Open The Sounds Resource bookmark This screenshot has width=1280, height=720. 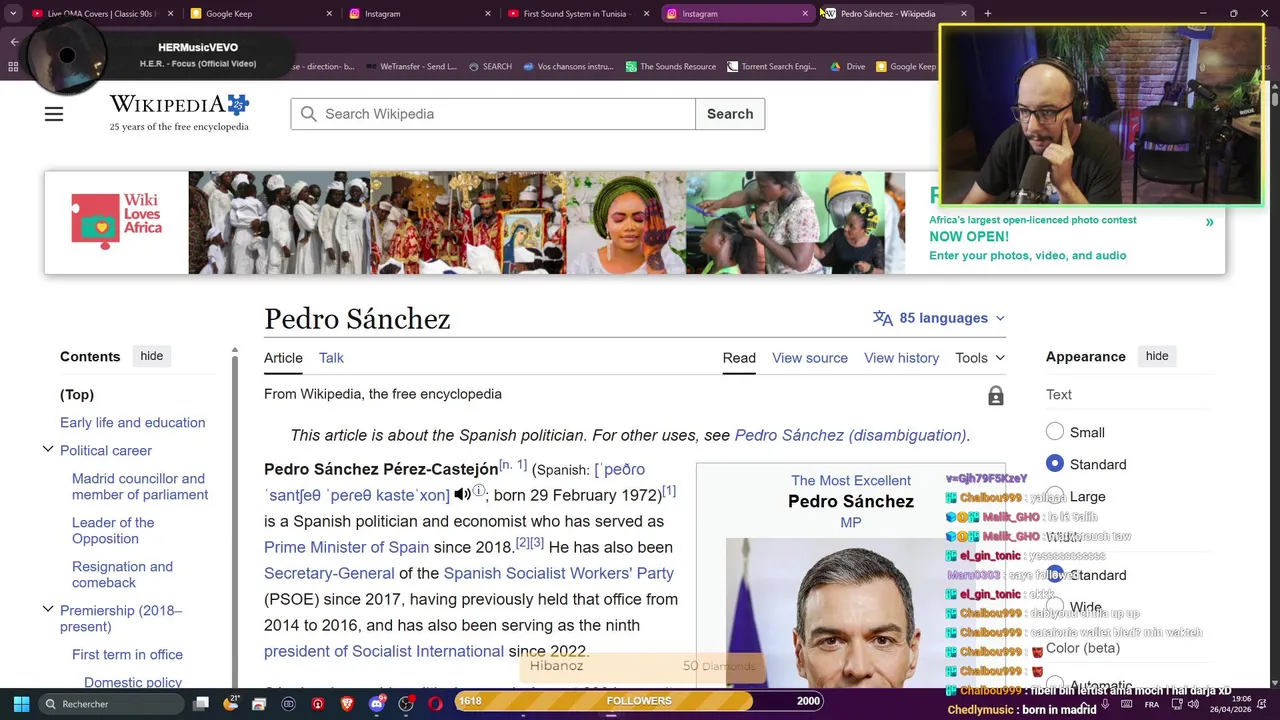point(671,67)
